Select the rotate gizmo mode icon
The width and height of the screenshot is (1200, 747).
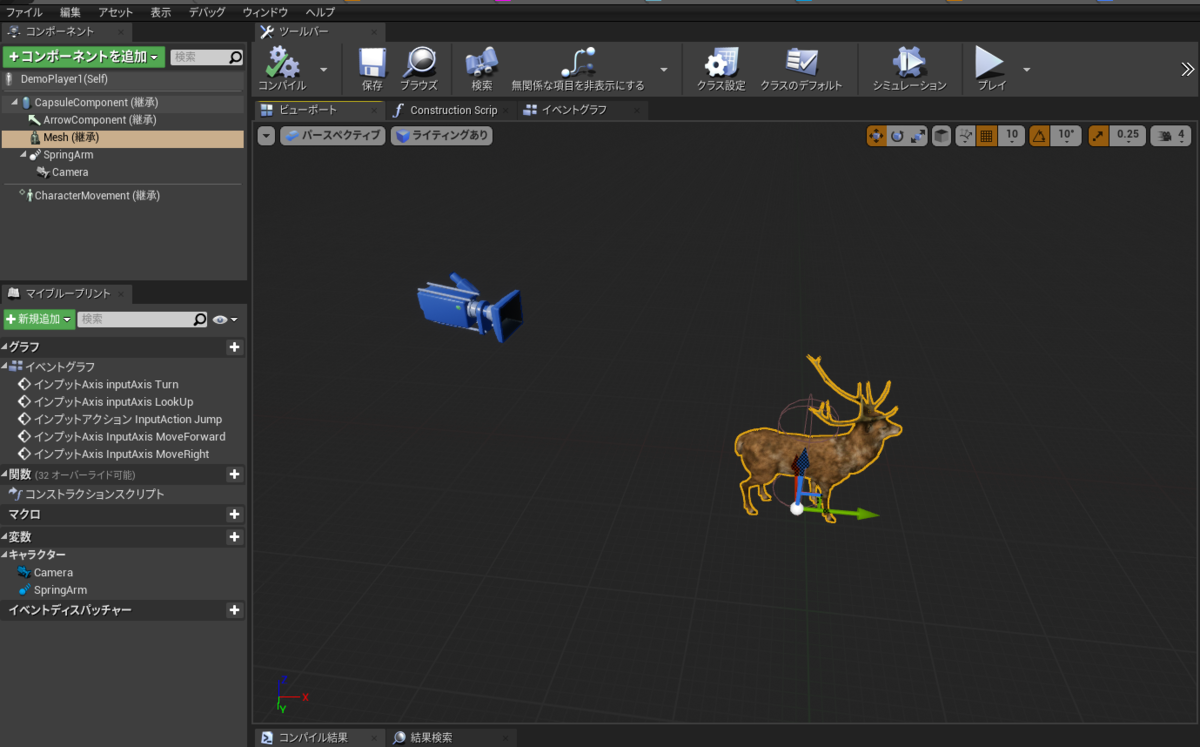coord(897,135)
